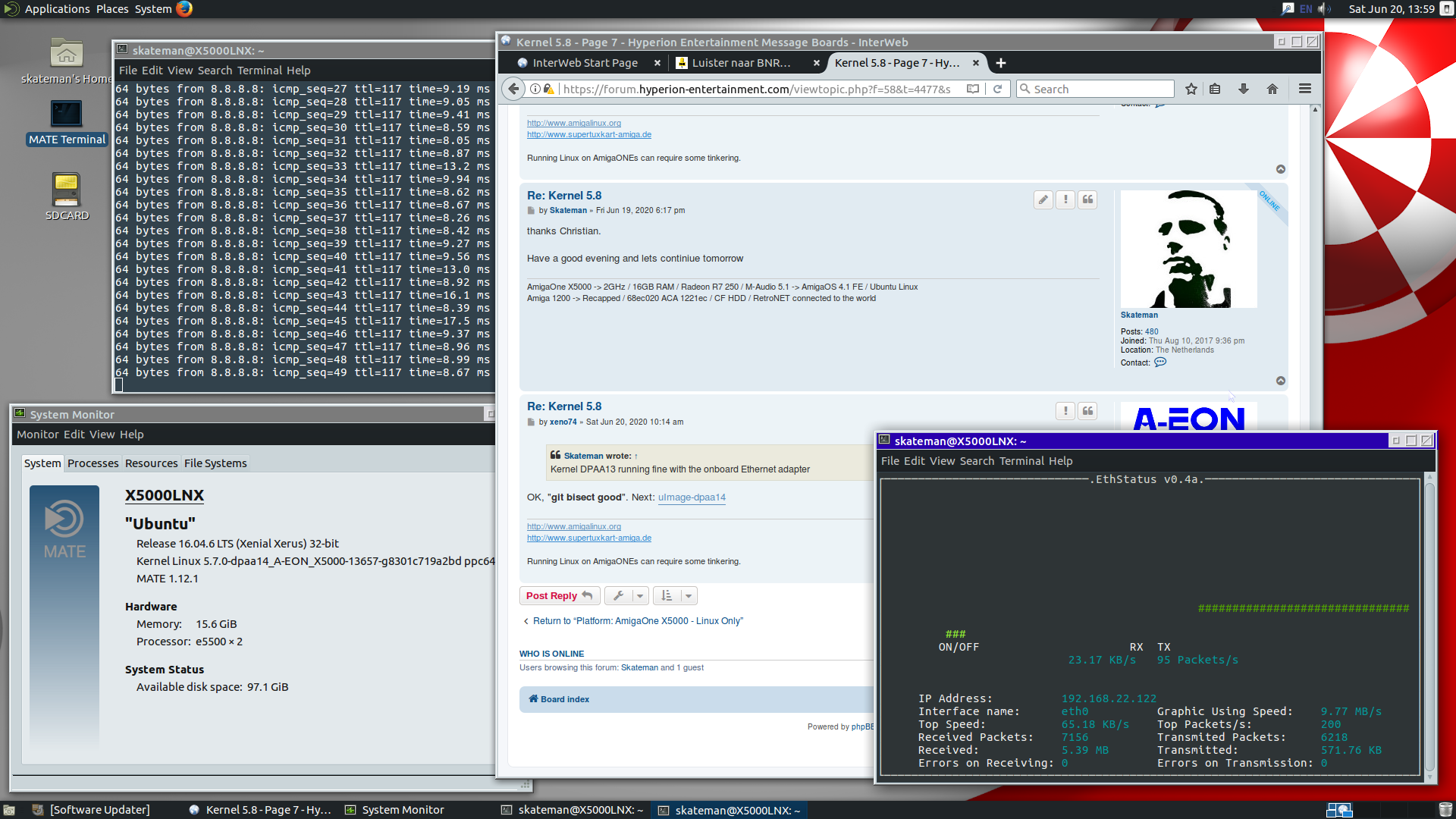Toggle reader view in address bar
The height and width of the screenshot is (819, 1456).
[x=973, y=89]
